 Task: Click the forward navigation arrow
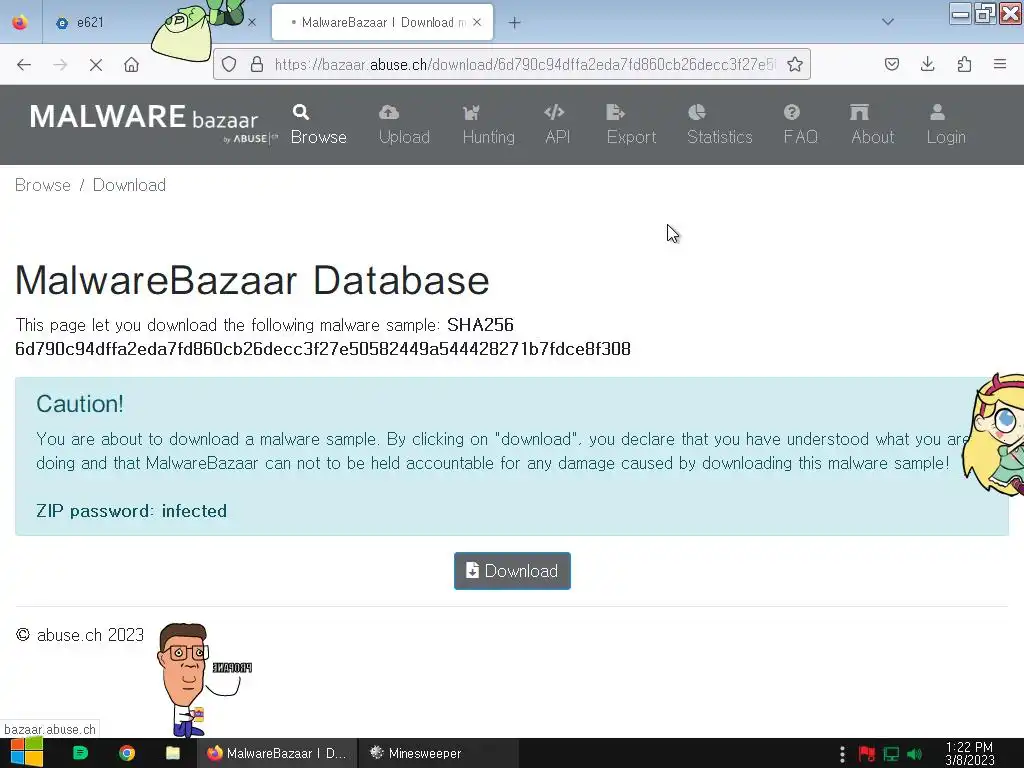(x=60, y=65)
